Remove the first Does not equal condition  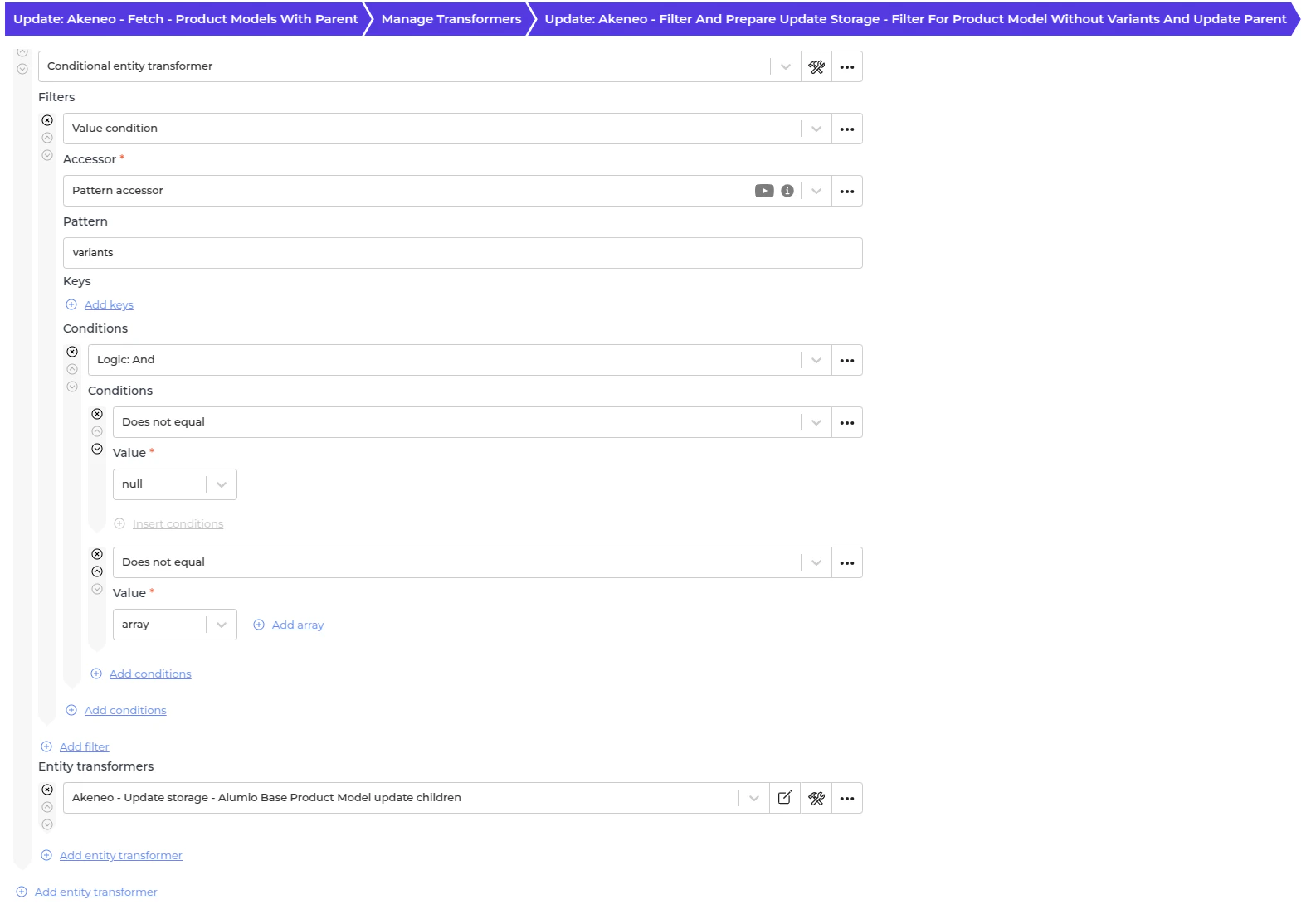[x=97, y=414]
